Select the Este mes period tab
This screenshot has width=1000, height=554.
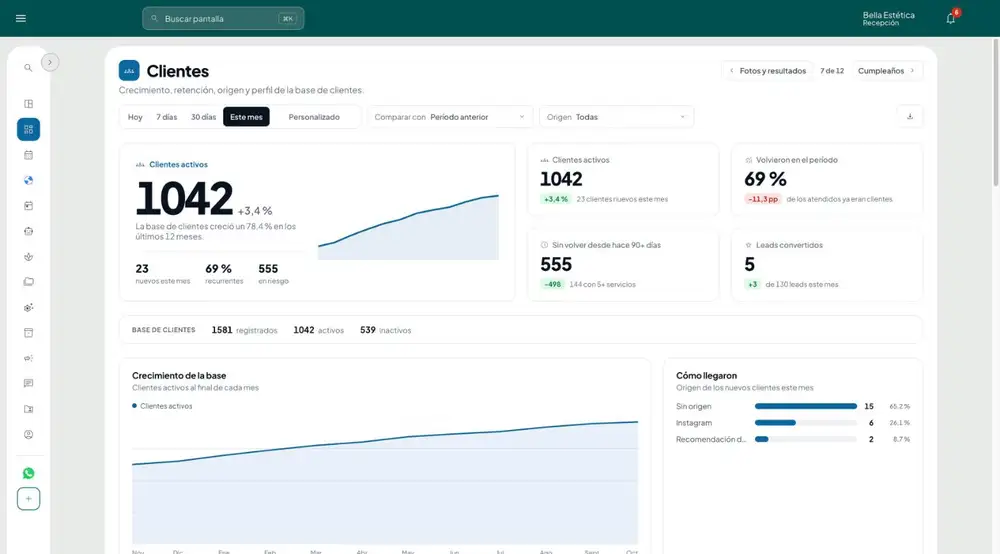[246, 117]
